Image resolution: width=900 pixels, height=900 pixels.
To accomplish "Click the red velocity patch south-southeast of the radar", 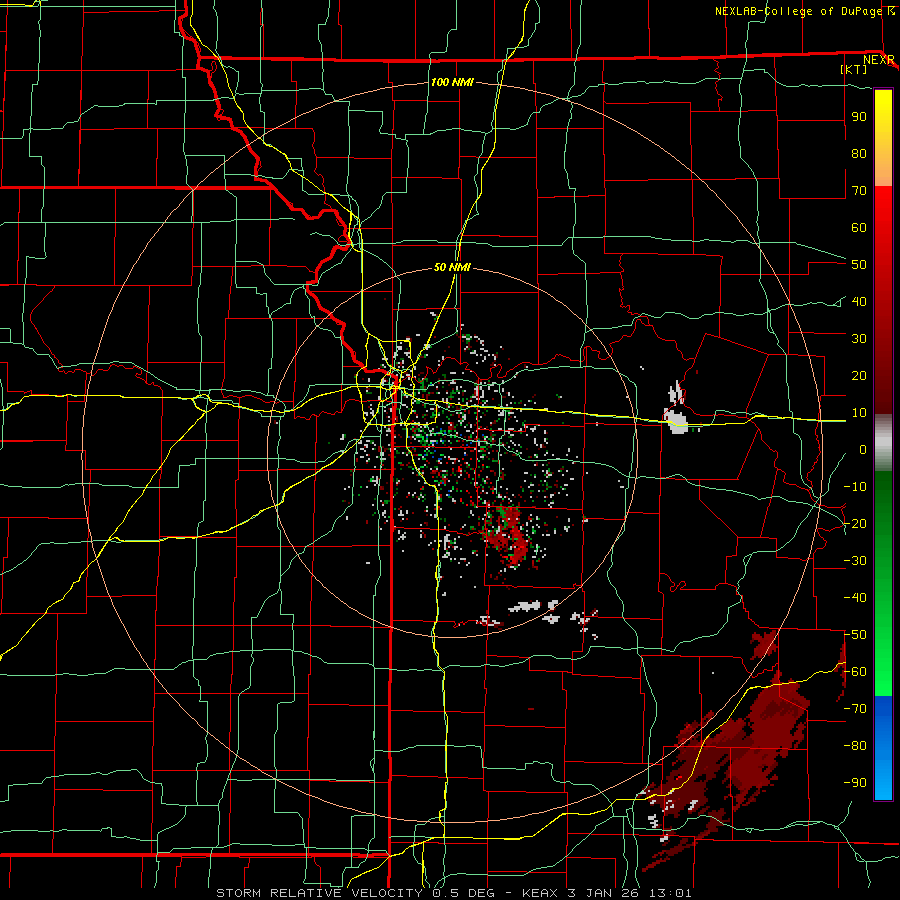I will coord(508,537).
